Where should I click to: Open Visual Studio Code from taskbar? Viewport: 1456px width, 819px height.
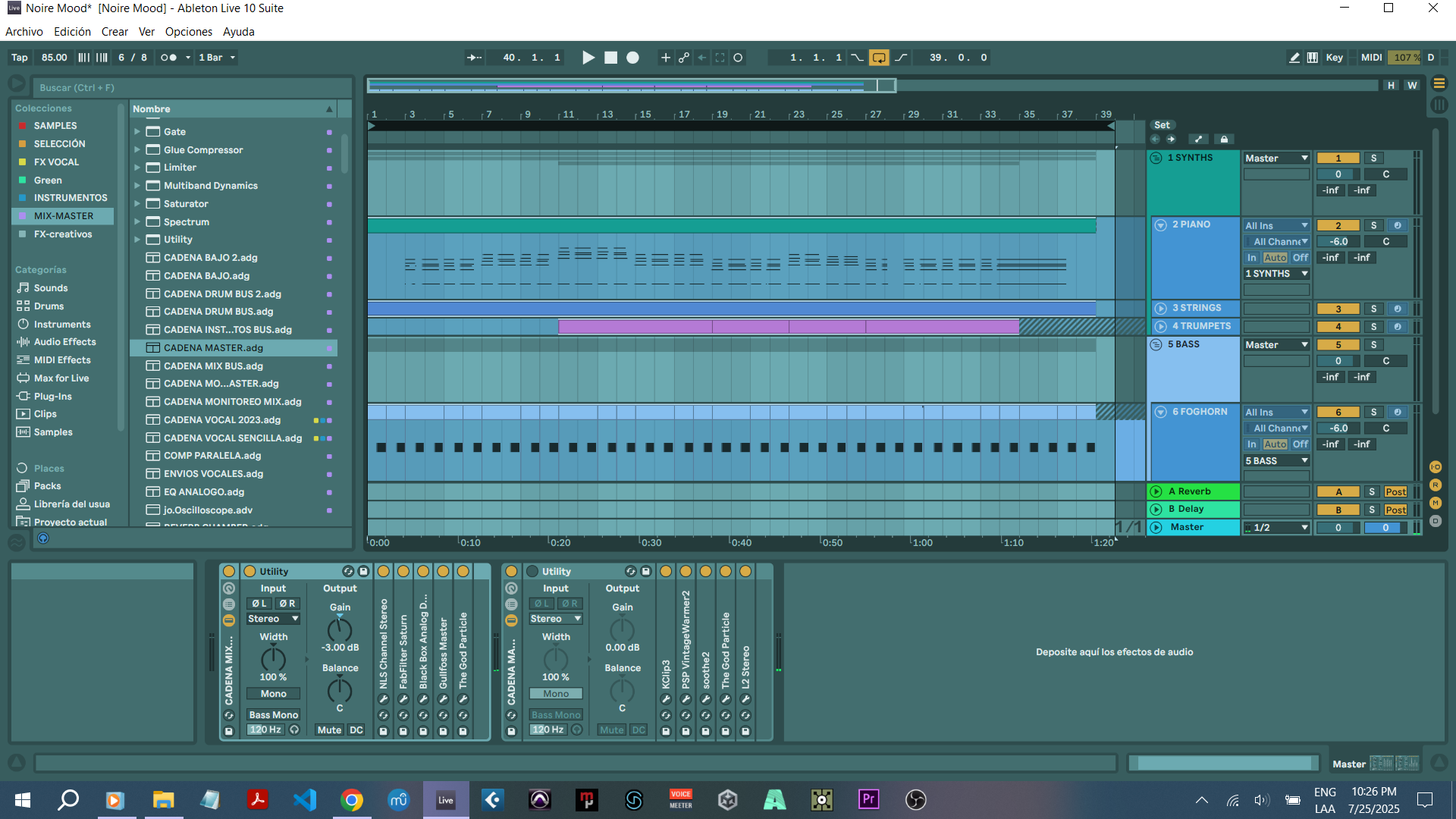point(304,799)
